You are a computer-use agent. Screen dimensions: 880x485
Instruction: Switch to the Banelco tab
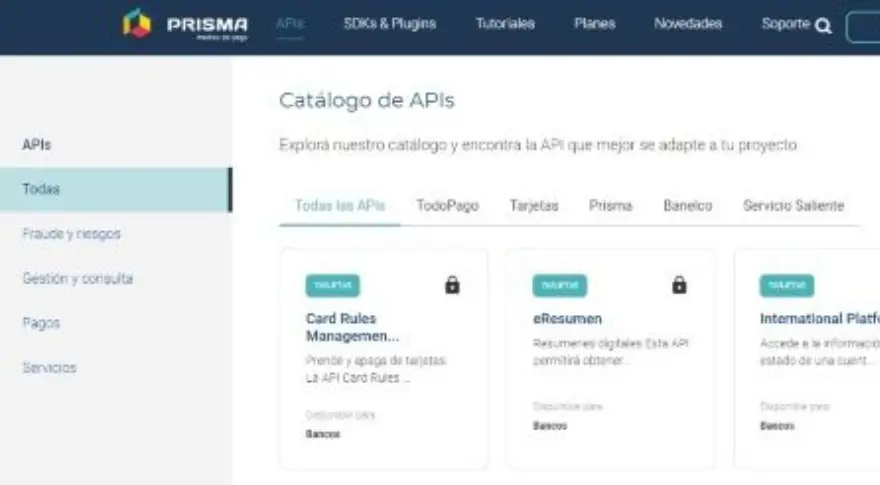[x=688, y=206]
